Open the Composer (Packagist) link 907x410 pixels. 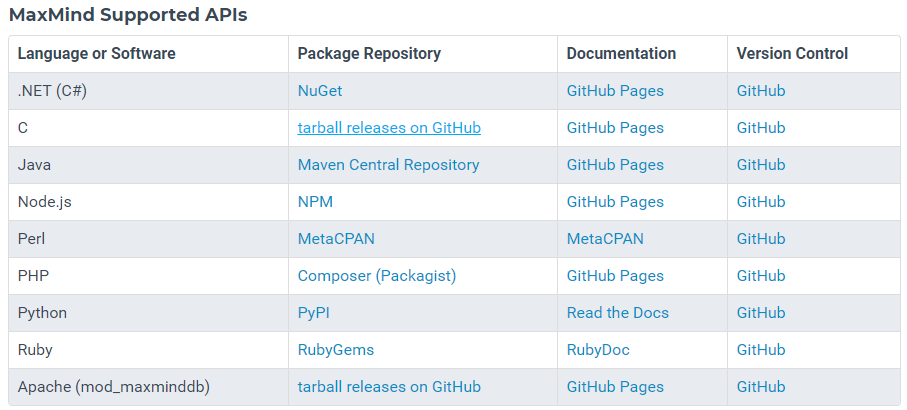377,276
